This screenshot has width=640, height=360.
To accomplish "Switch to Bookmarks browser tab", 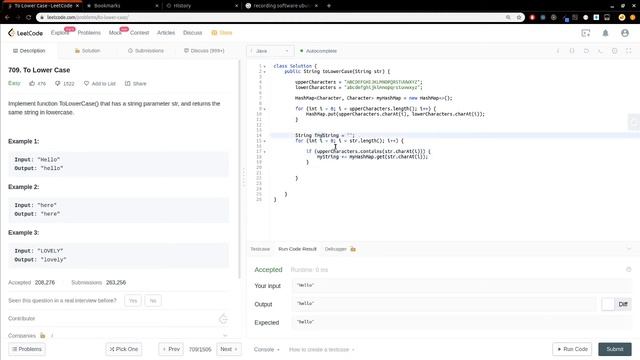I will point(122,6).
